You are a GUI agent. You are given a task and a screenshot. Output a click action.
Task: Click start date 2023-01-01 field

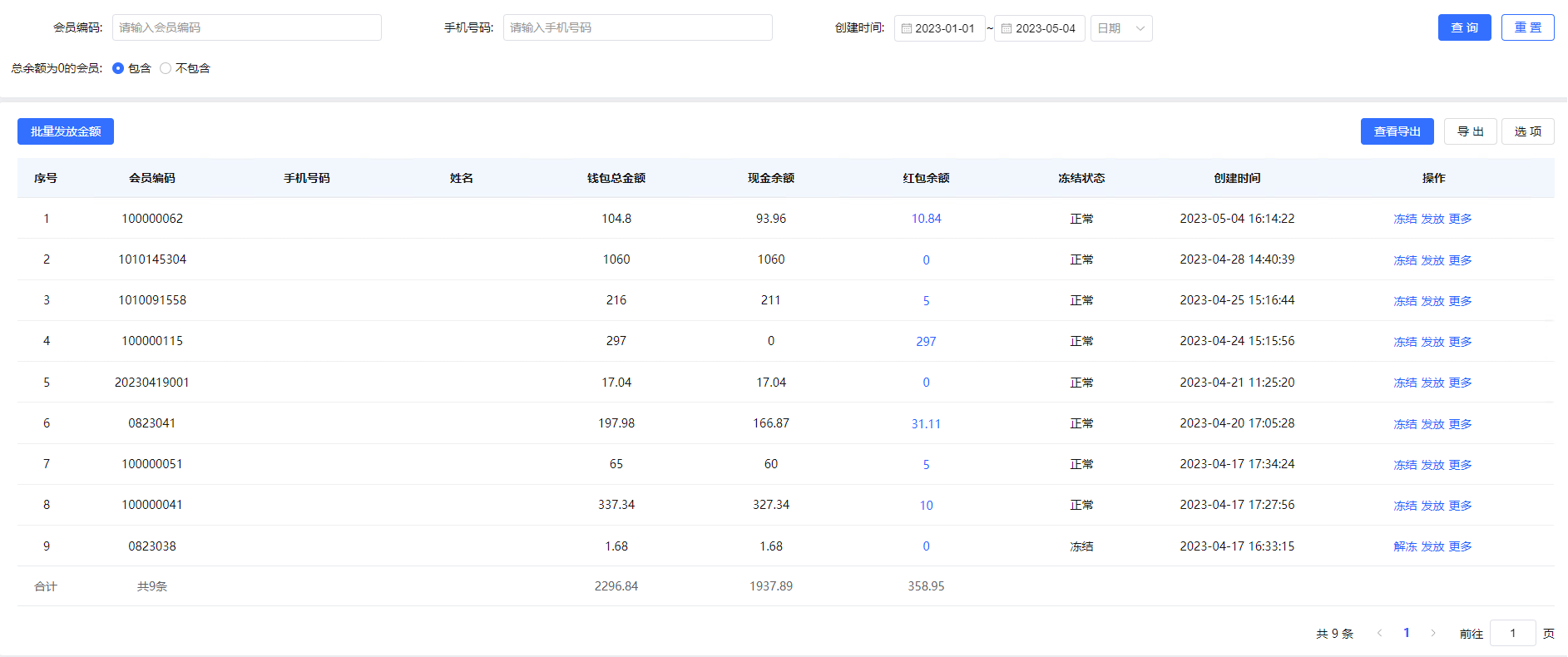(940, 28)
